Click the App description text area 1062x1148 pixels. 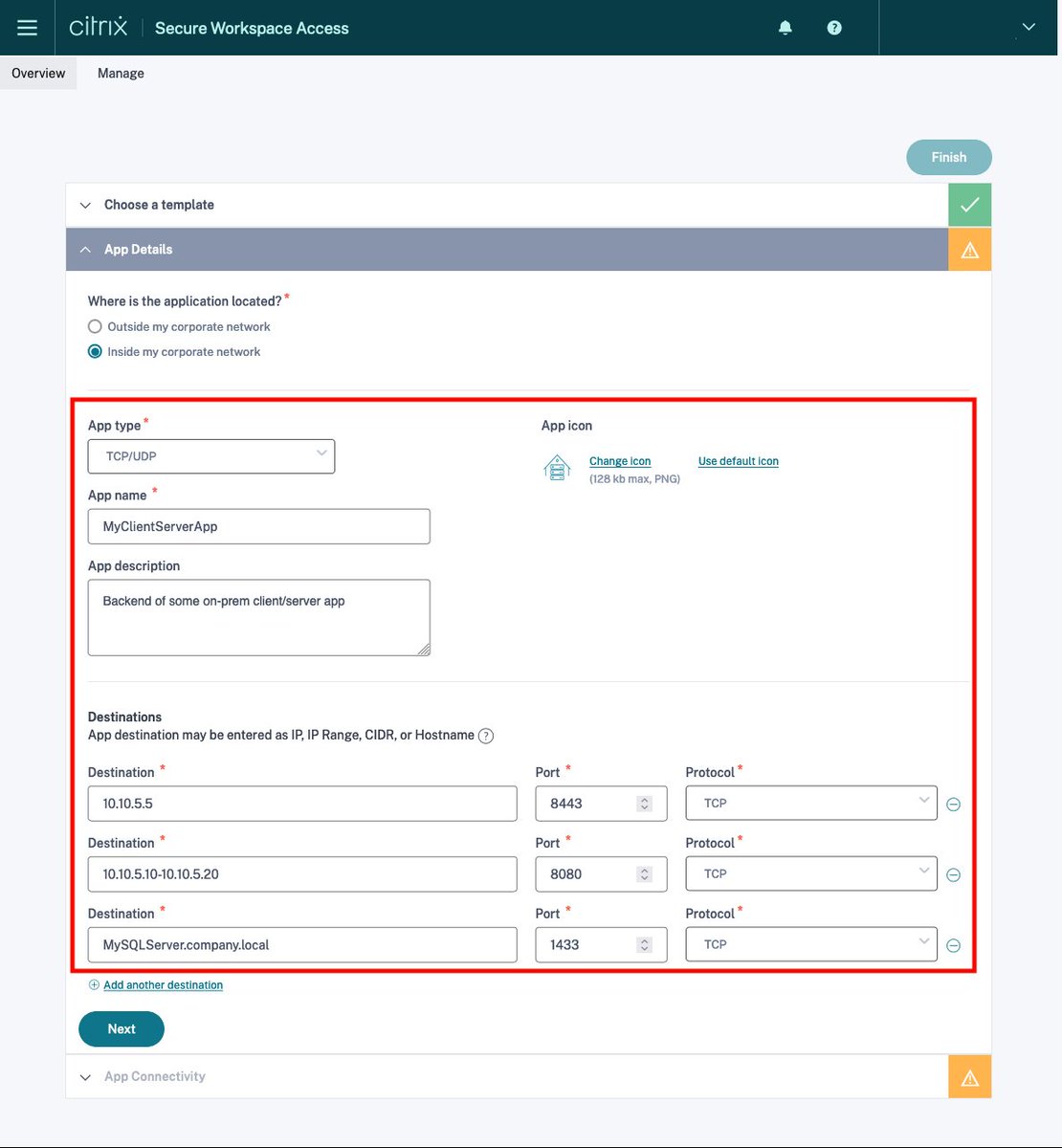[x=258, y=617]
